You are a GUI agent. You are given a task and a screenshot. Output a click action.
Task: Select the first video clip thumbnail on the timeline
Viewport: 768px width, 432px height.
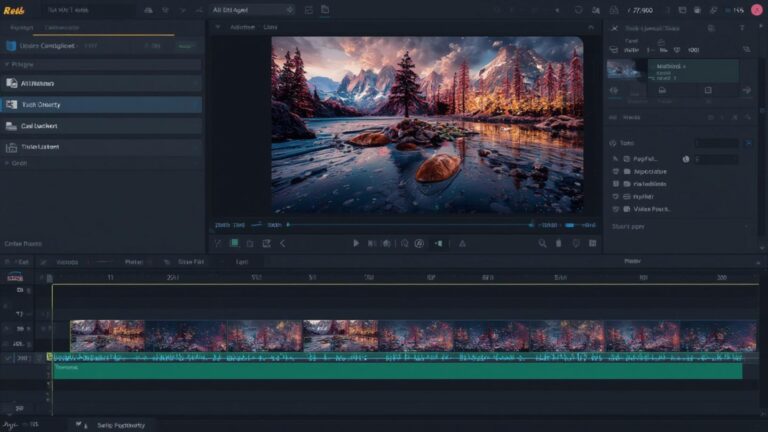click(x=108, y=336)
